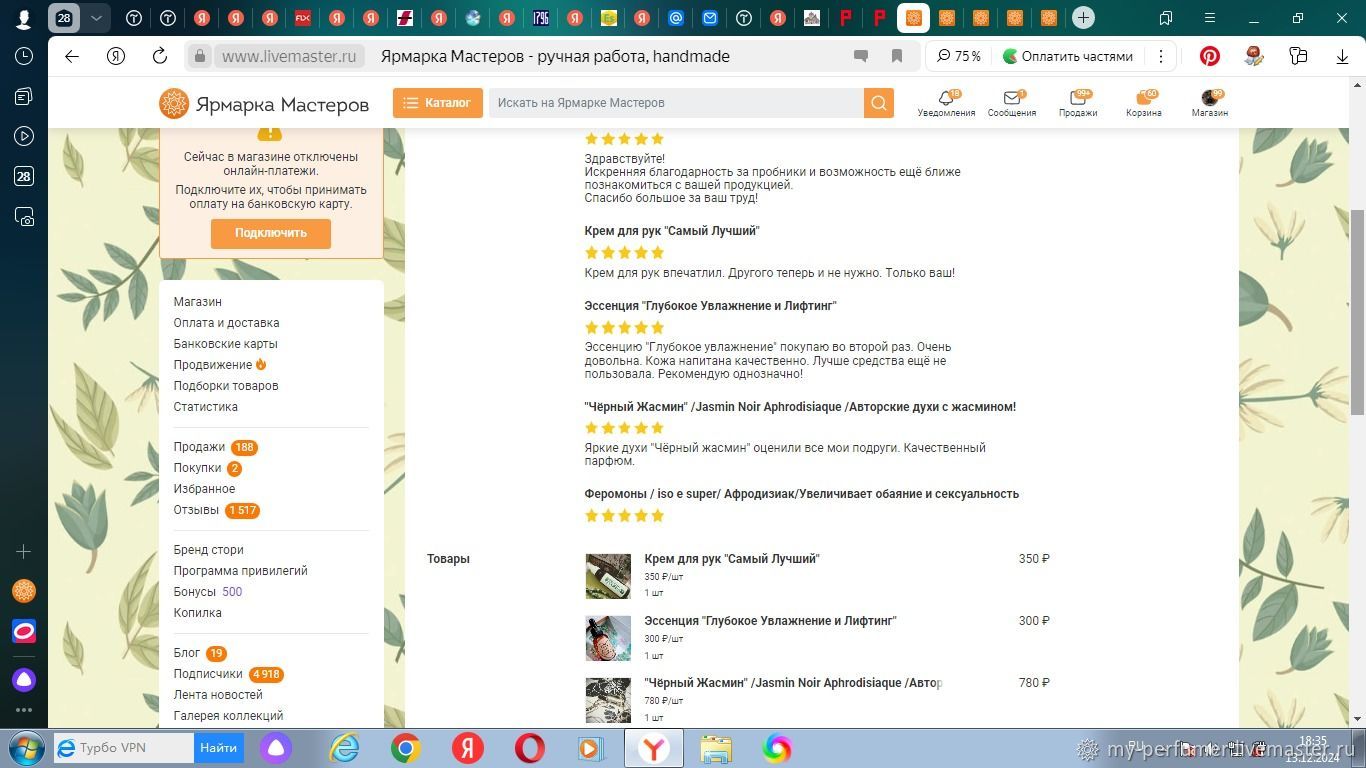Viewport: 1366px width, 768px height.
Task: Open Банковские карты sidebar link
Action: pyautogui.click(x=226, y=344)
